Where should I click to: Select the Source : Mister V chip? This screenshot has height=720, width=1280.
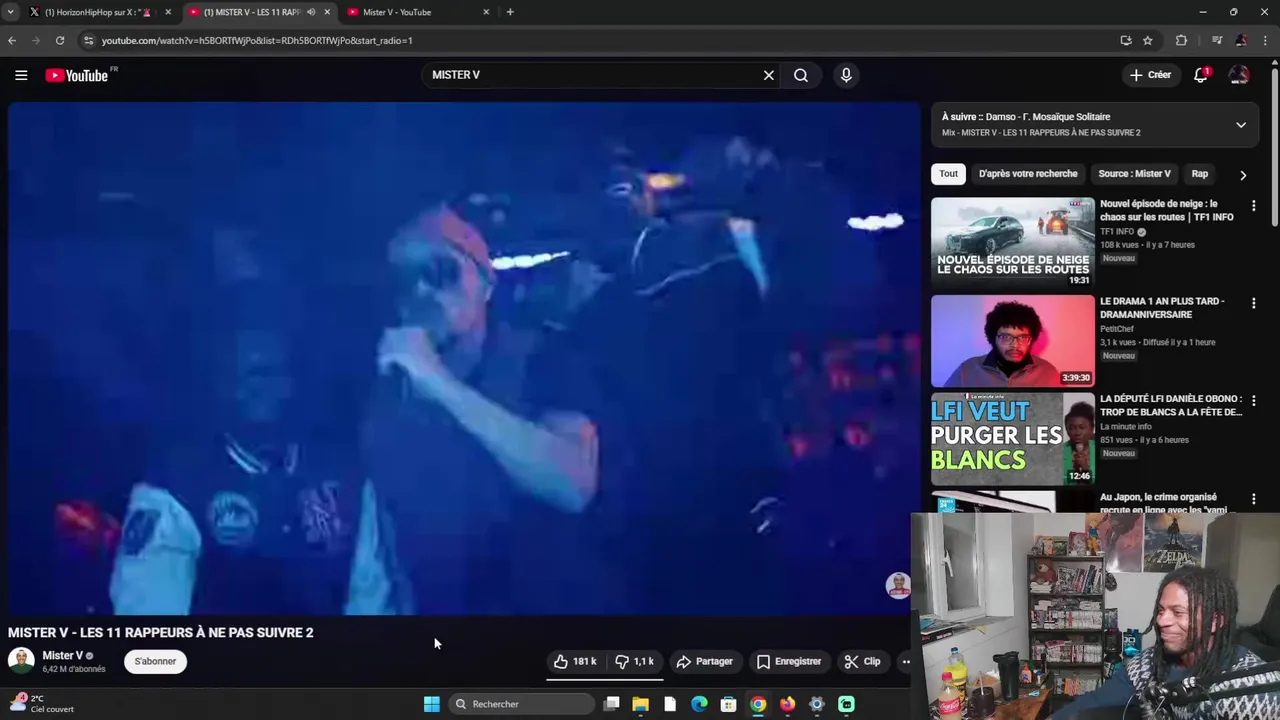click(x=1134, y=174)
